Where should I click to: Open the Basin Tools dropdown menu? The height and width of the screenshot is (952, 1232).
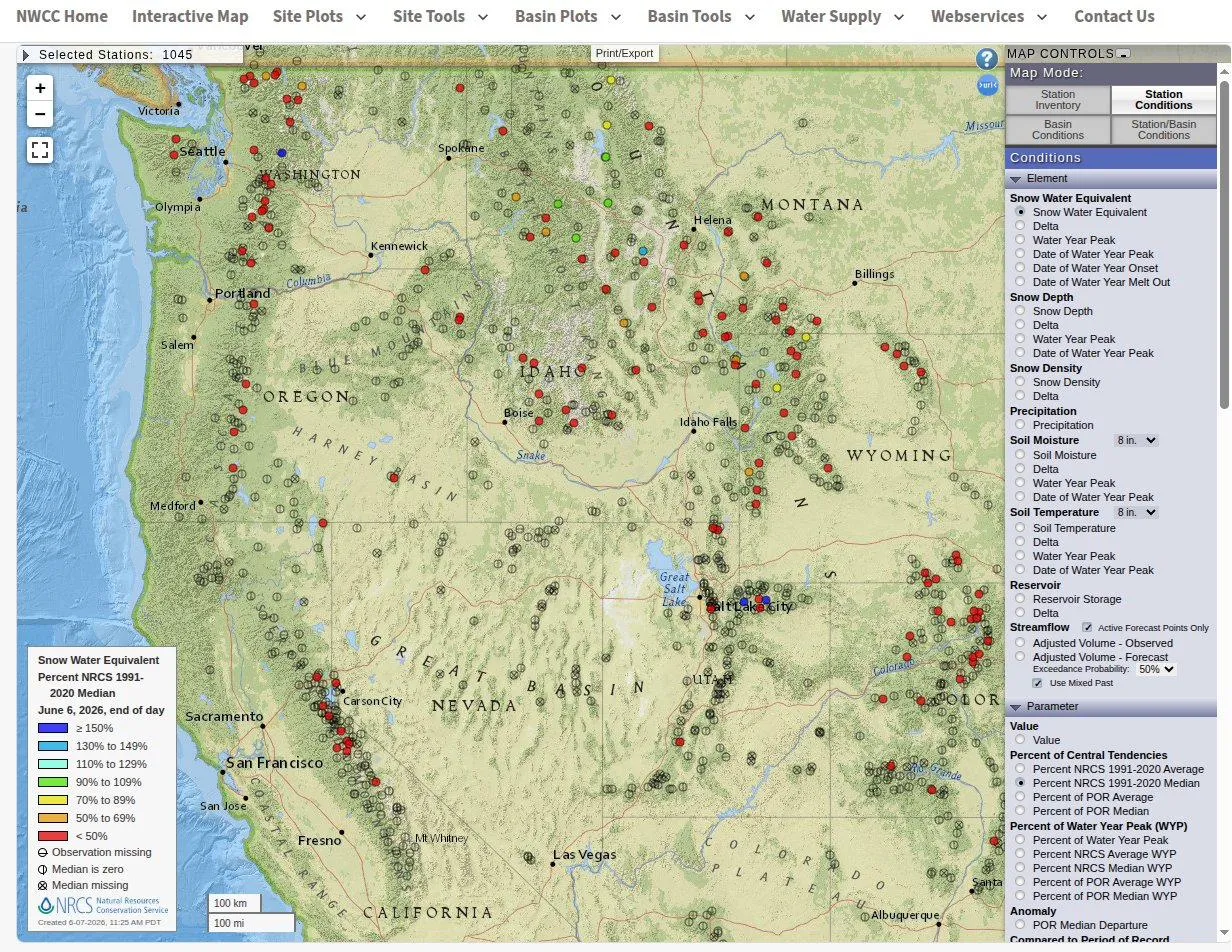pos(701,17)
